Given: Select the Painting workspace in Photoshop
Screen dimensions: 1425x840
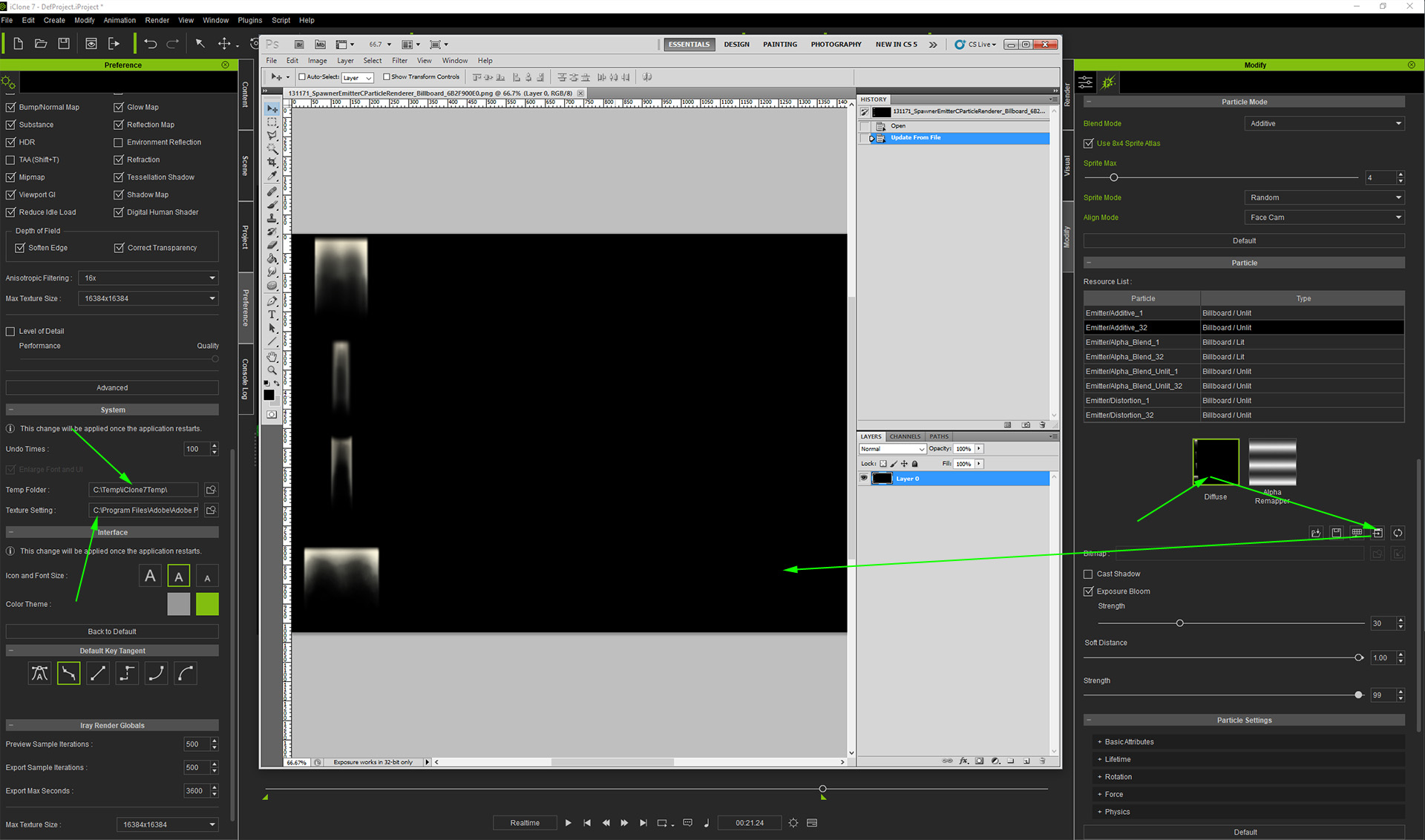Looking at the screenshot, I should tap(779, 45).
